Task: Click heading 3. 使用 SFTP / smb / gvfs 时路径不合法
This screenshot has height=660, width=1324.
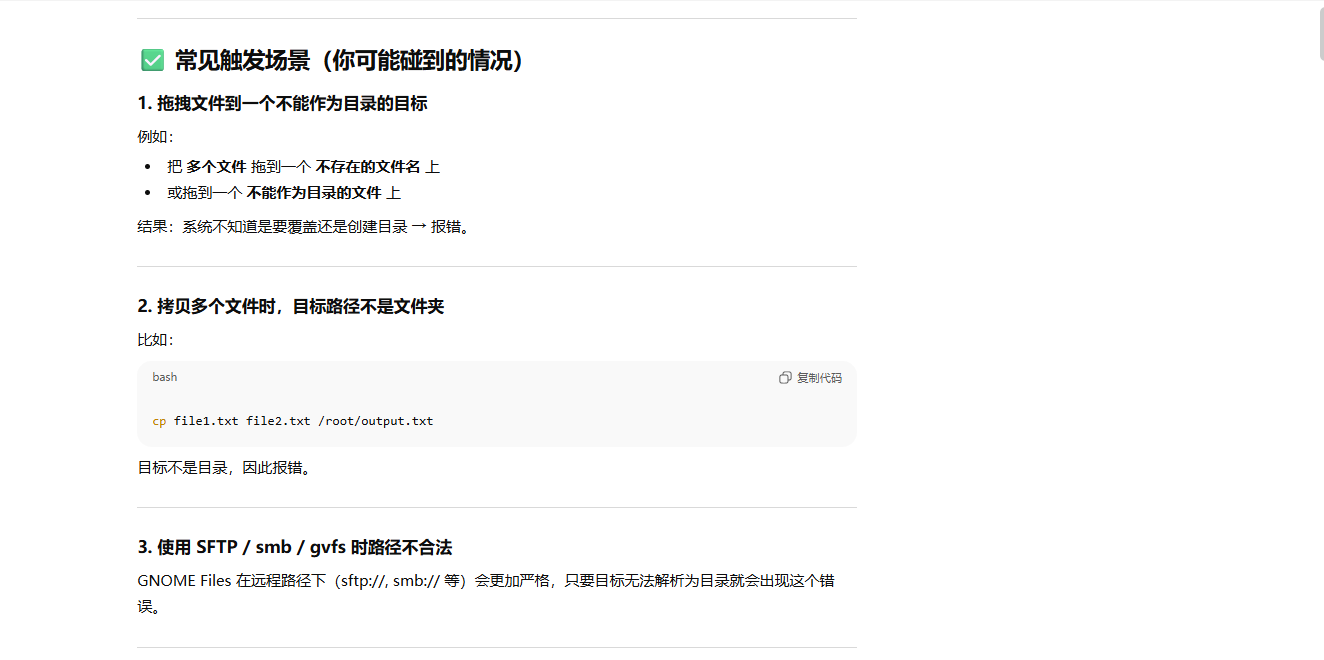Action: 295,547
